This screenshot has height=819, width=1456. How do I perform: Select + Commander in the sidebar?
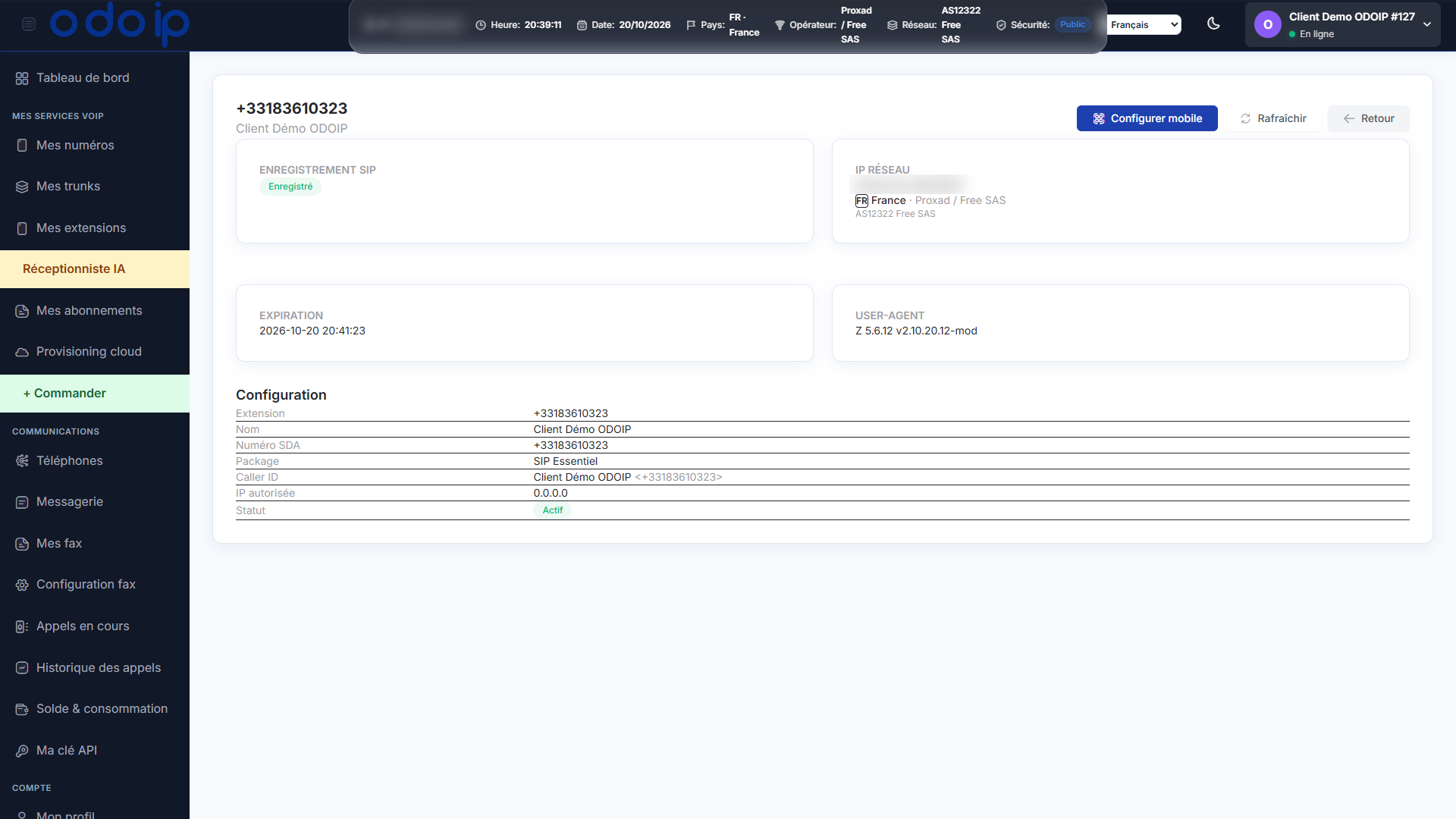pyautogui.click(x=95, y=394)
